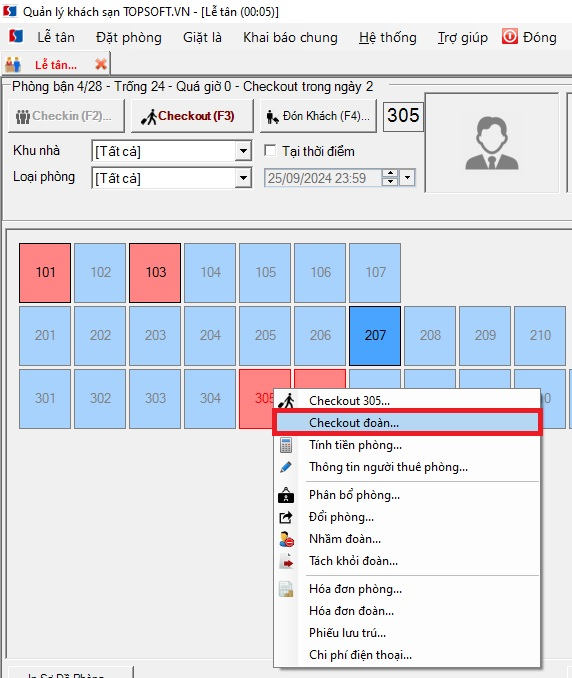Select room 203 tile
572x678 pixels.
pyautogui.click(x=155, y=336)
